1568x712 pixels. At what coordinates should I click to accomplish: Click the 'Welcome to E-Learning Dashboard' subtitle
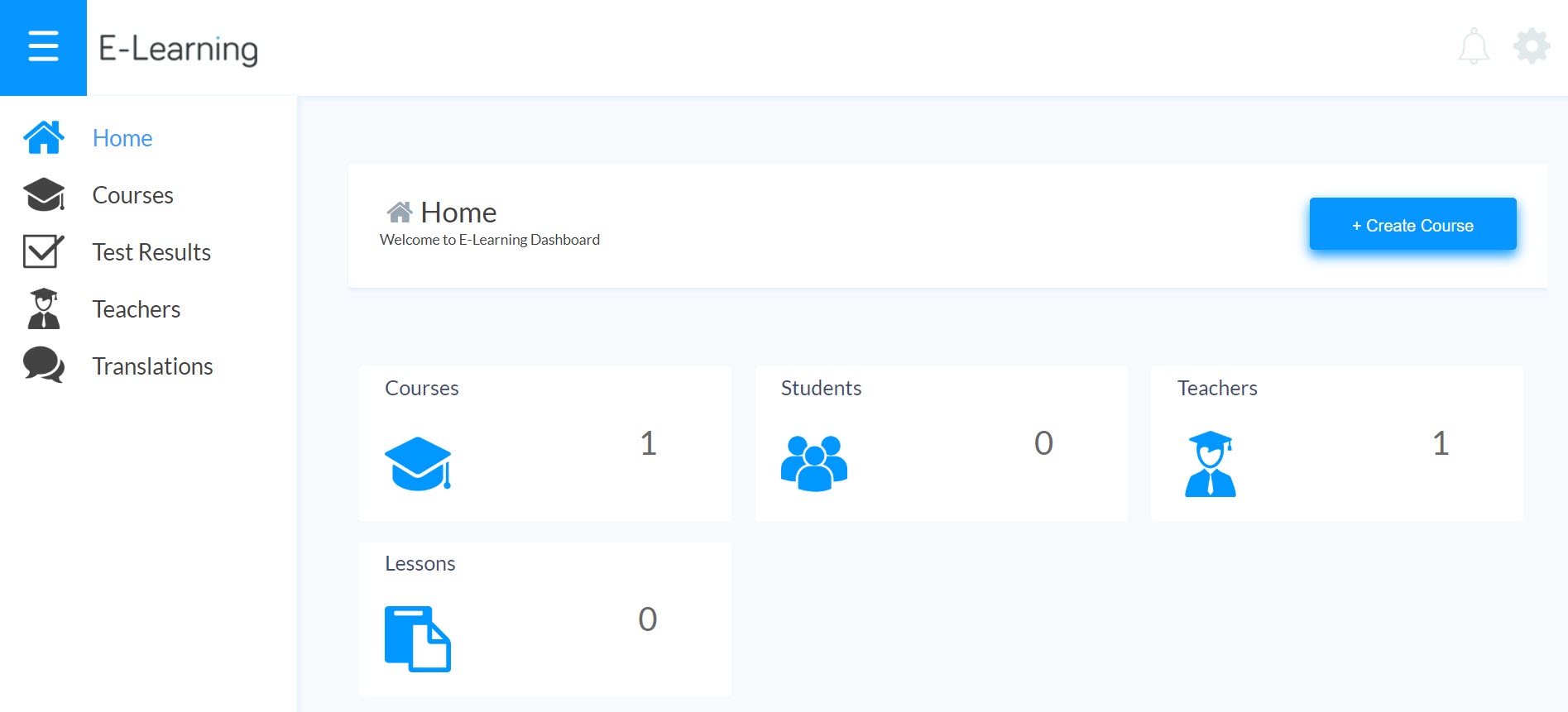(490, 240)
